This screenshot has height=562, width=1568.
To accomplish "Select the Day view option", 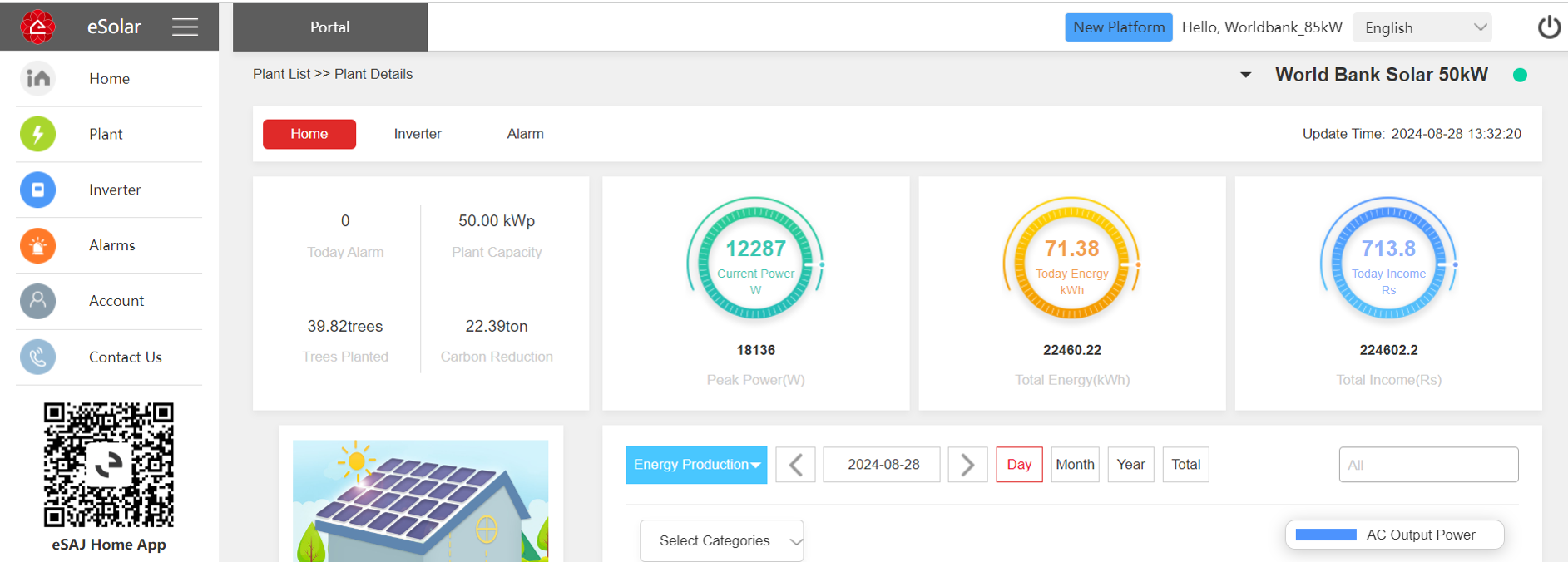I will [x=1019, y=464].
